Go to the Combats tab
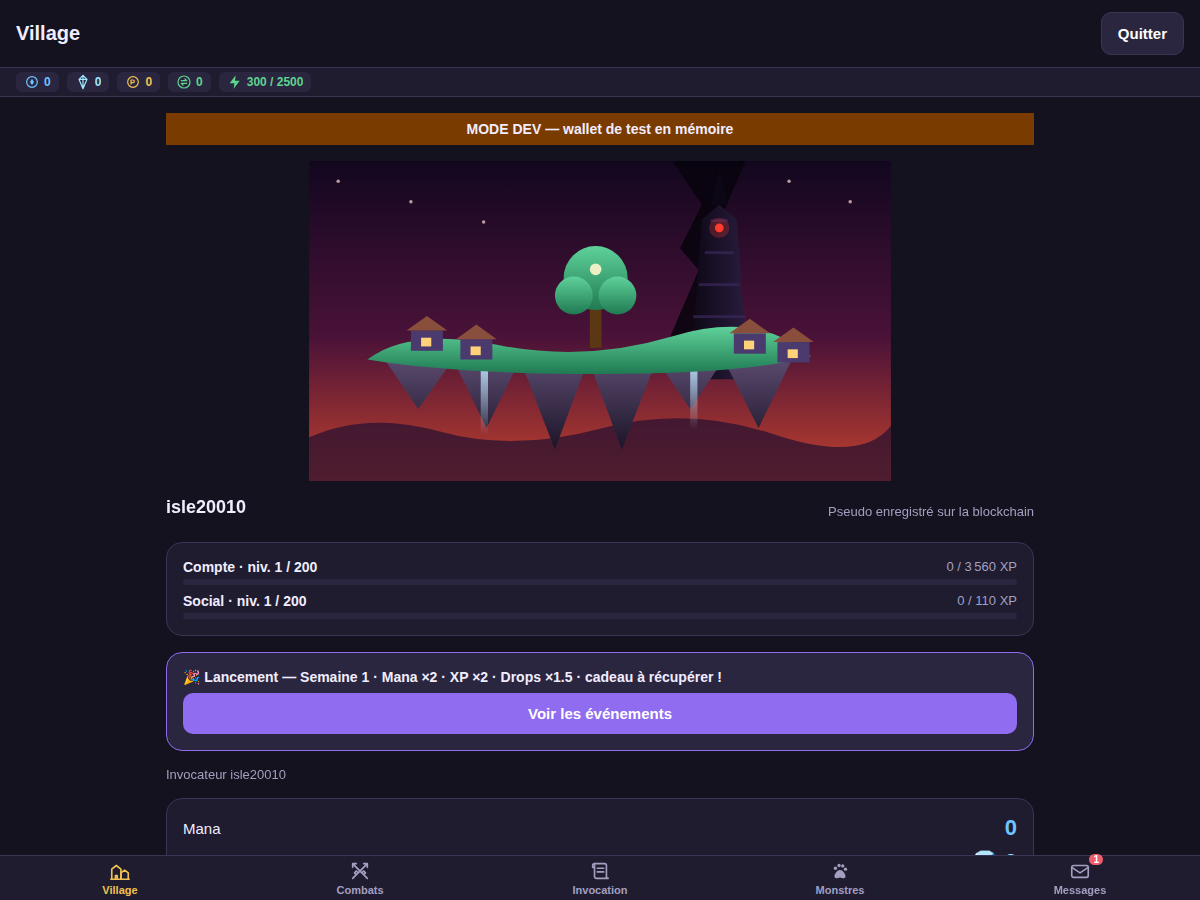Image resolution: width=1200 pixels, height=900 pixels. (360, 879)
